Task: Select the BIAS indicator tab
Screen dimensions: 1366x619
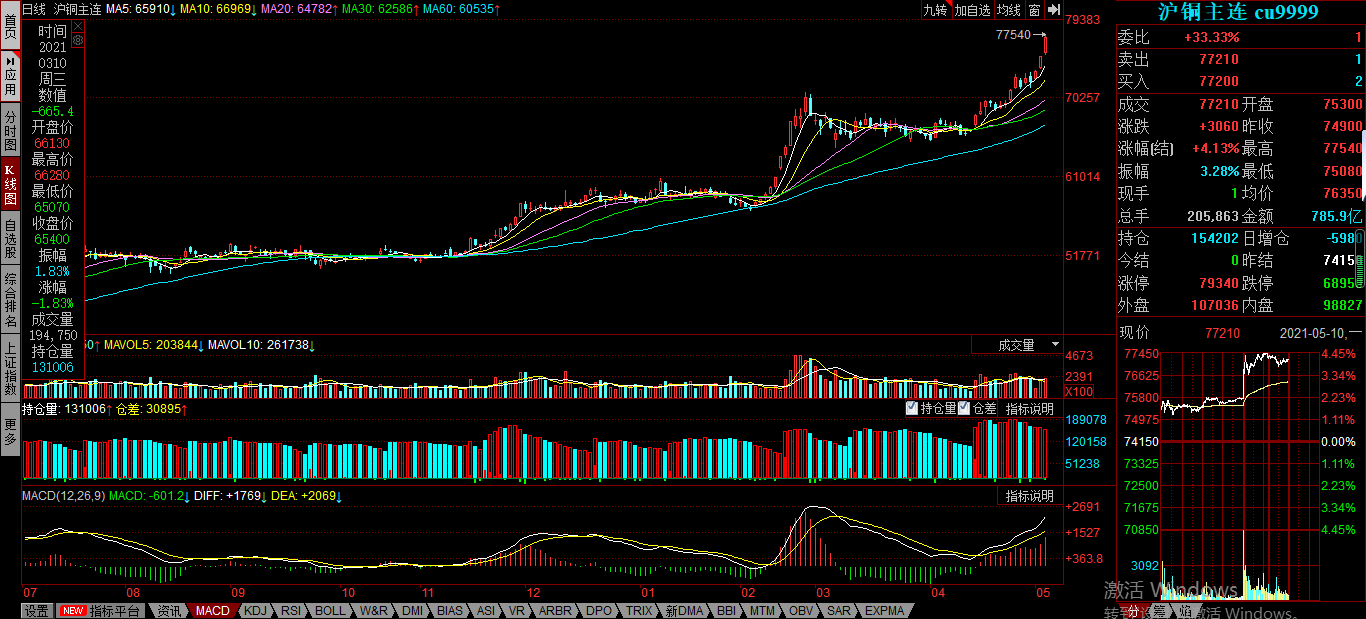Action: pos(450,611)
